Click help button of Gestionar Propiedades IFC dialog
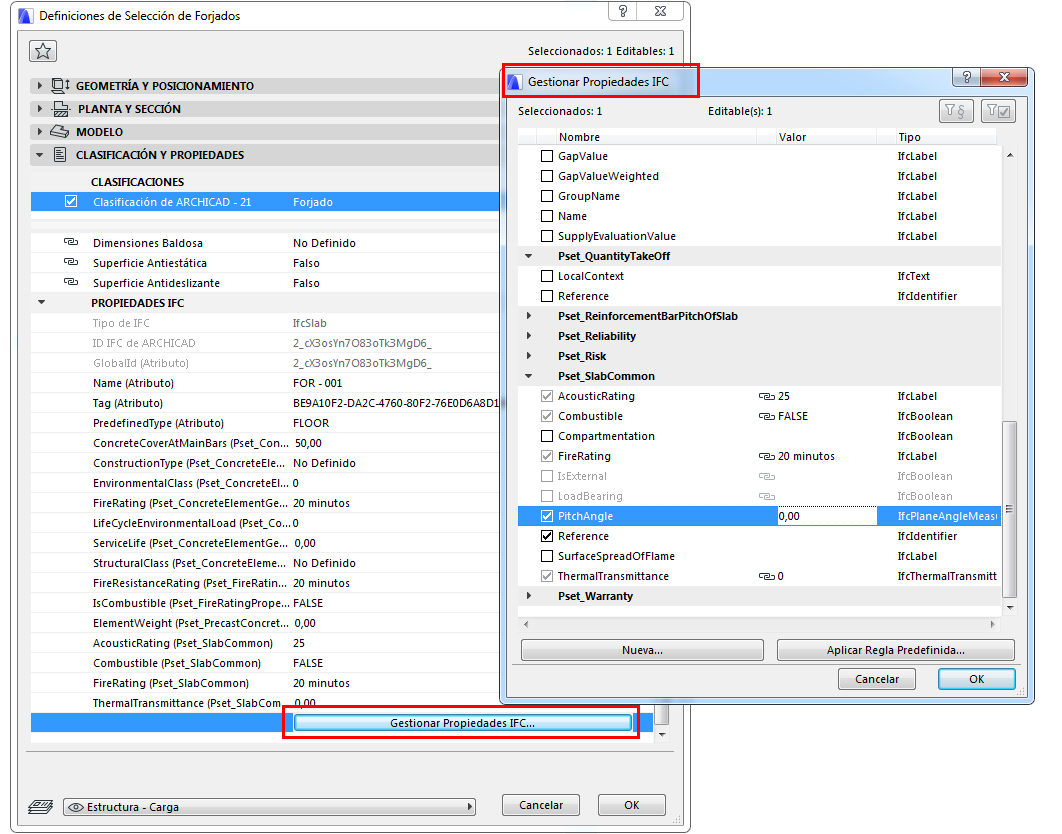The width and height of the screenshot is (1062, 834). [x=967, y=77]
